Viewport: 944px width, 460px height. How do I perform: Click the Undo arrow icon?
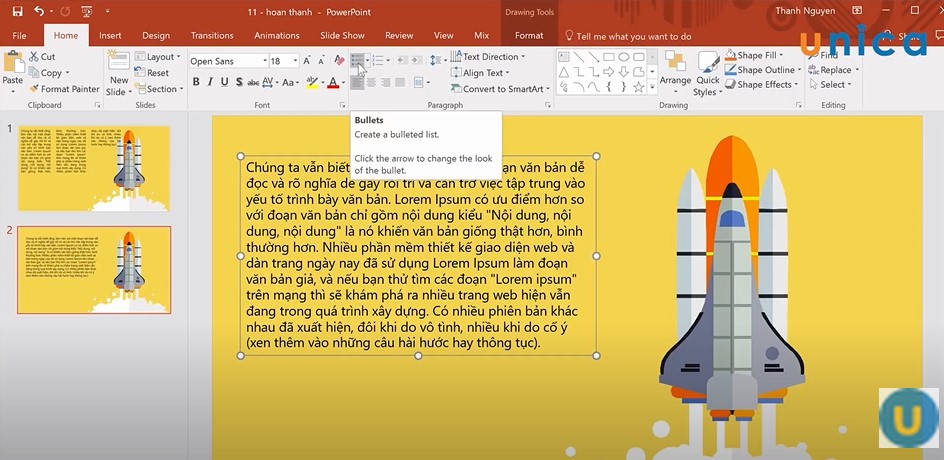39,11
